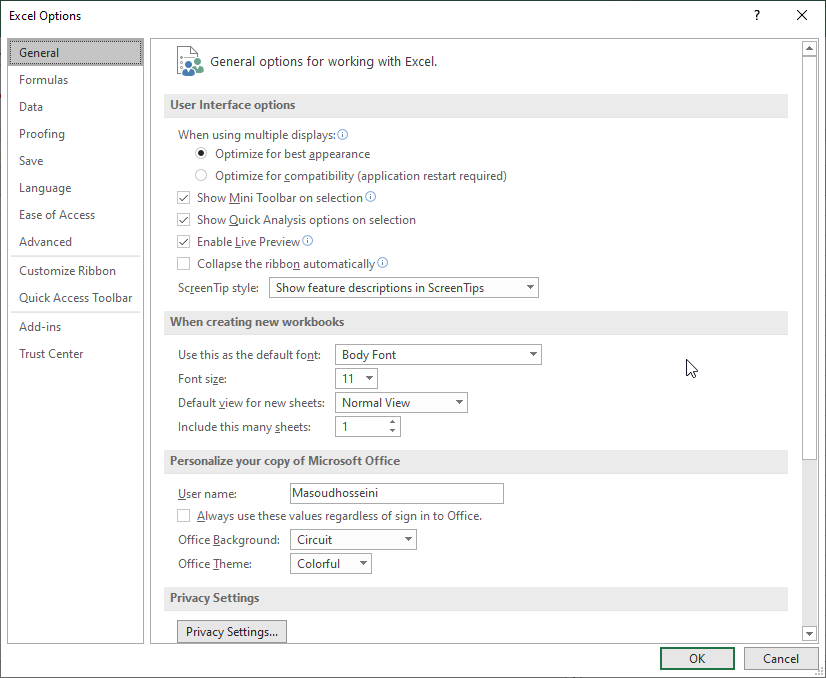Image resolution: width=826 pixels, height=678 pixels.
Task: Disable Enable Live Preview checkbox
Action: [x=183, y=242]
